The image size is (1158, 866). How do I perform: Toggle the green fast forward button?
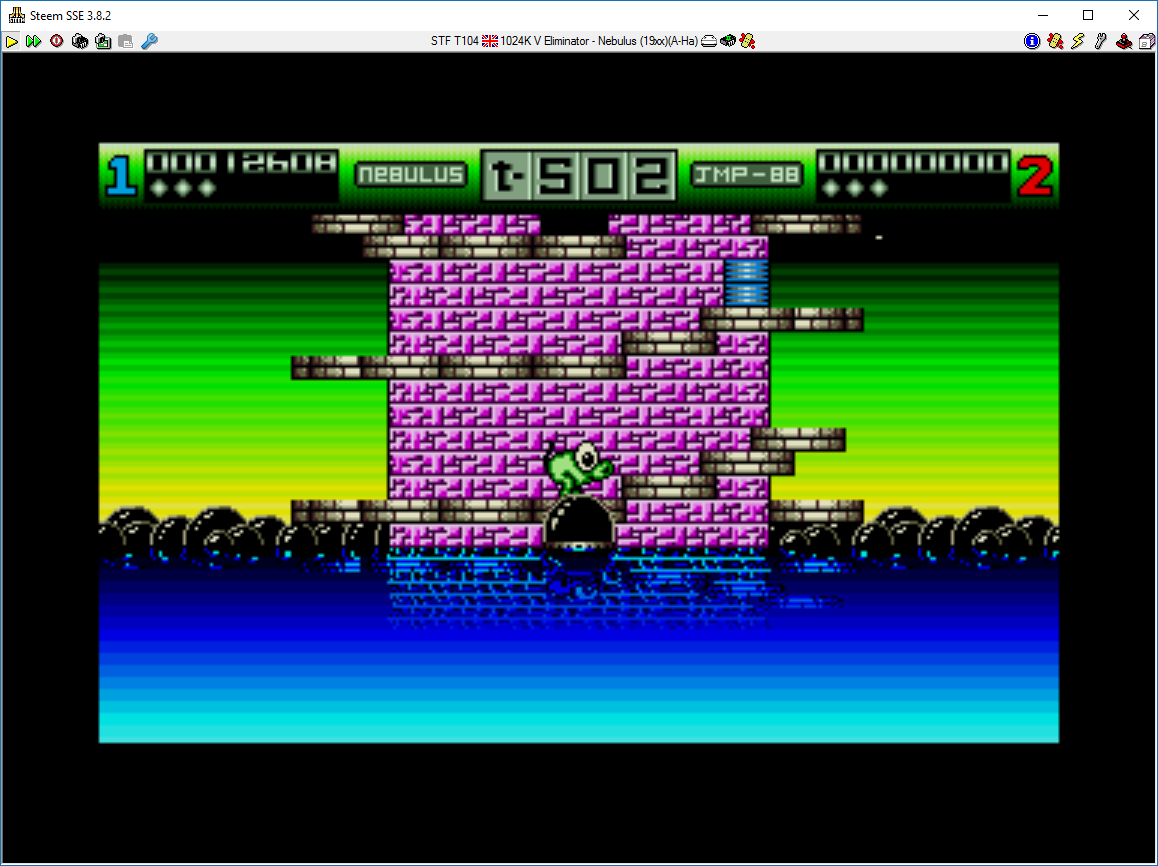(x=34, y=41)
